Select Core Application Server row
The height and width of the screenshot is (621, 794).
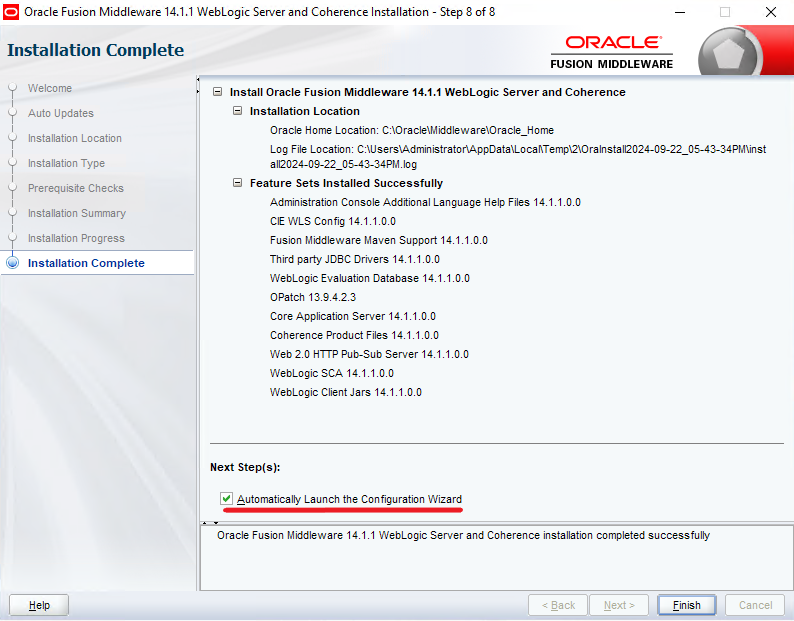[x=353, y=316]
